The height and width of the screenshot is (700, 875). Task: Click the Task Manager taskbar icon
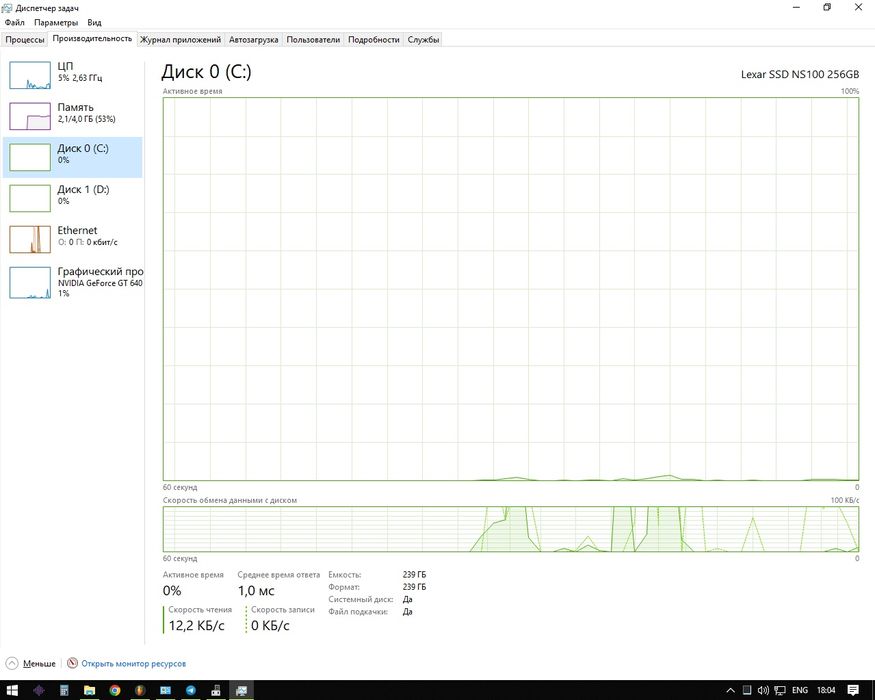click(241, 690)
